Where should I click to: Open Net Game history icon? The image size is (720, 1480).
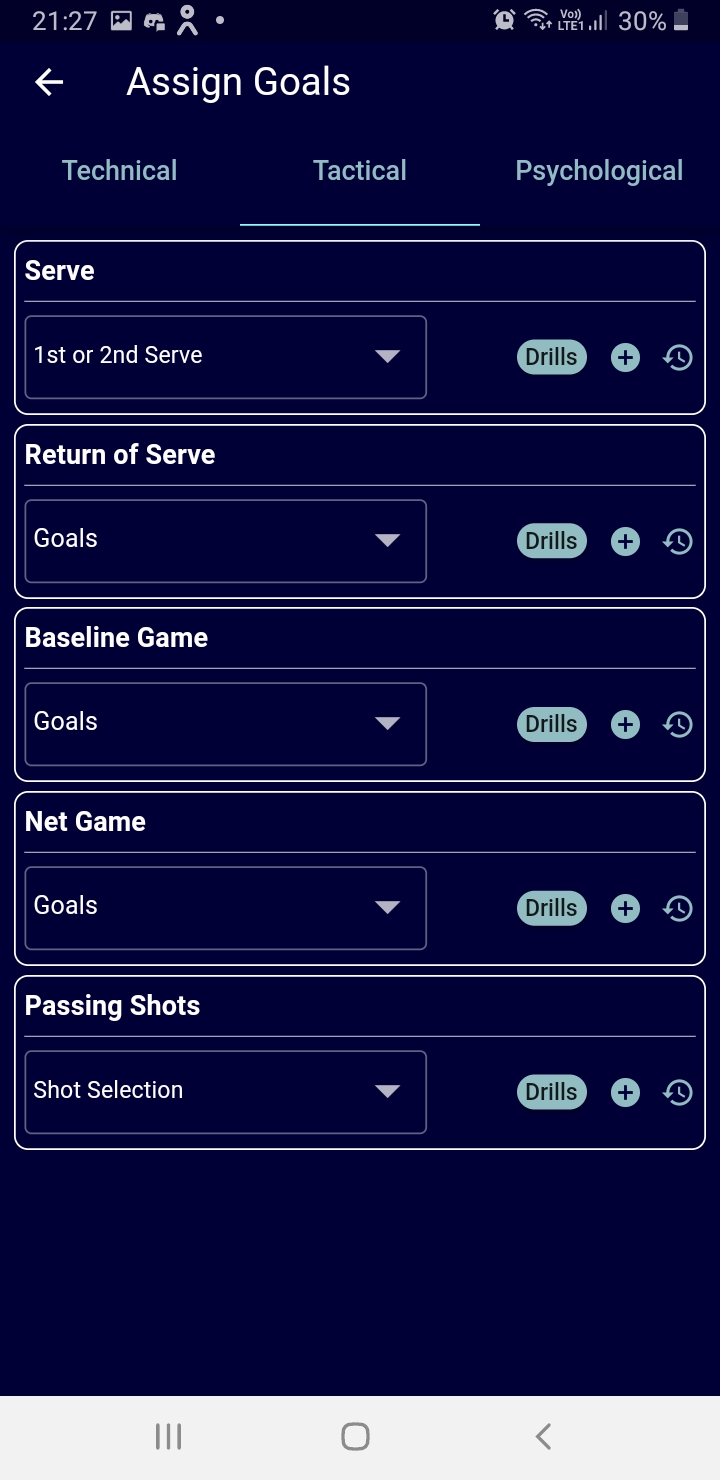(678, 908)
